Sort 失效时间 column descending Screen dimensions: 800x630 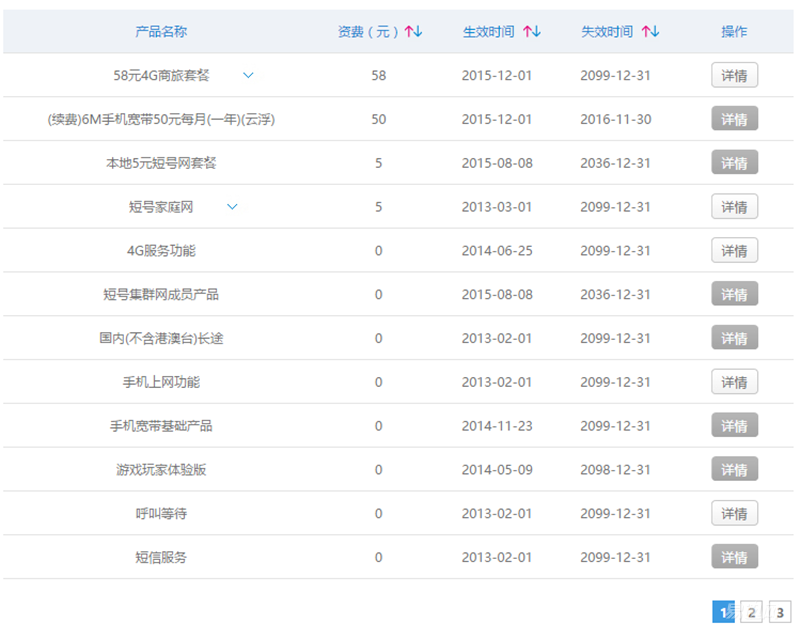click(657, 31)
